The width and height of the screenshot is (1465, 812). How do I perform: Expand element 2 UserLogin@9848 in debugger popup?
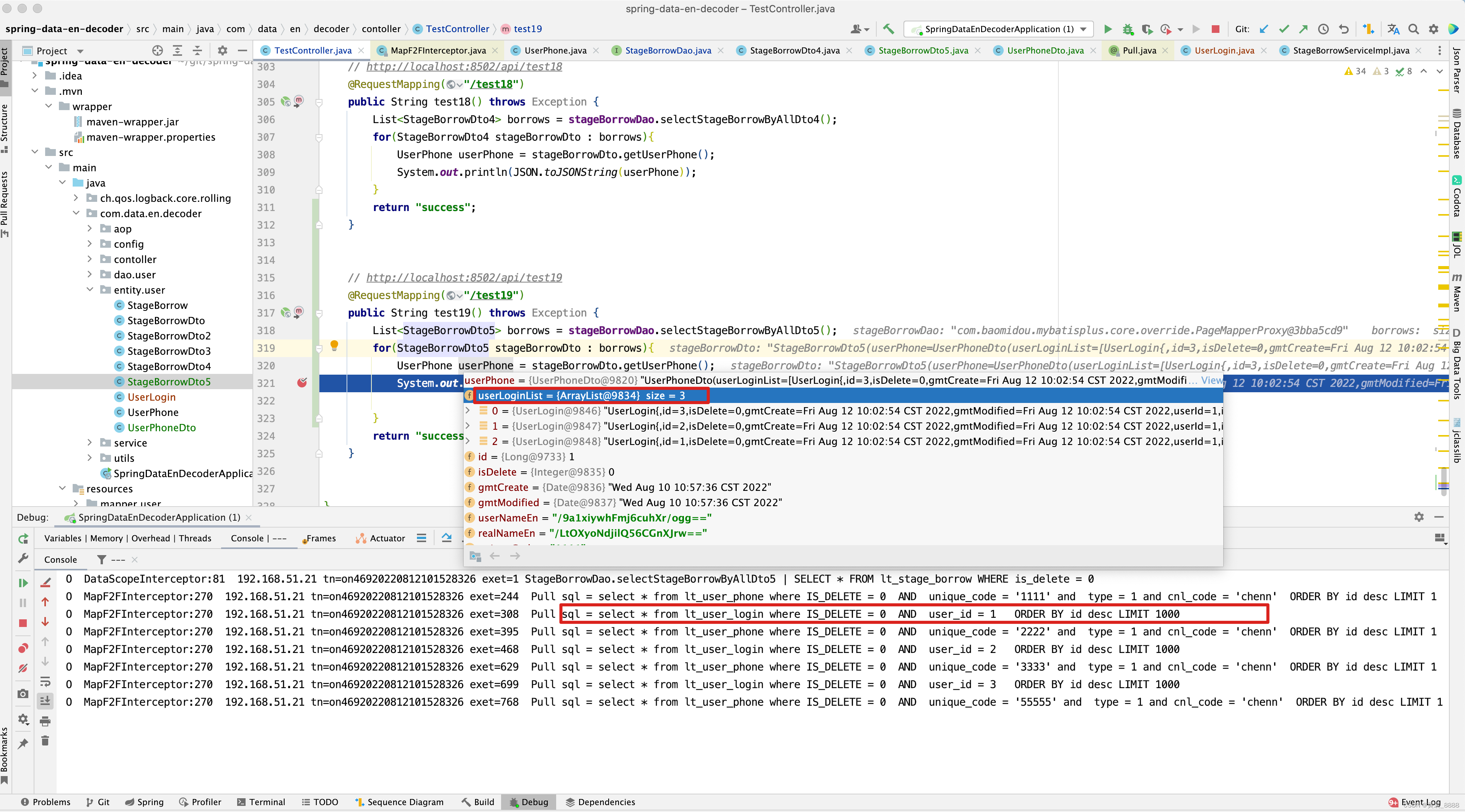(x=468, y=441)
